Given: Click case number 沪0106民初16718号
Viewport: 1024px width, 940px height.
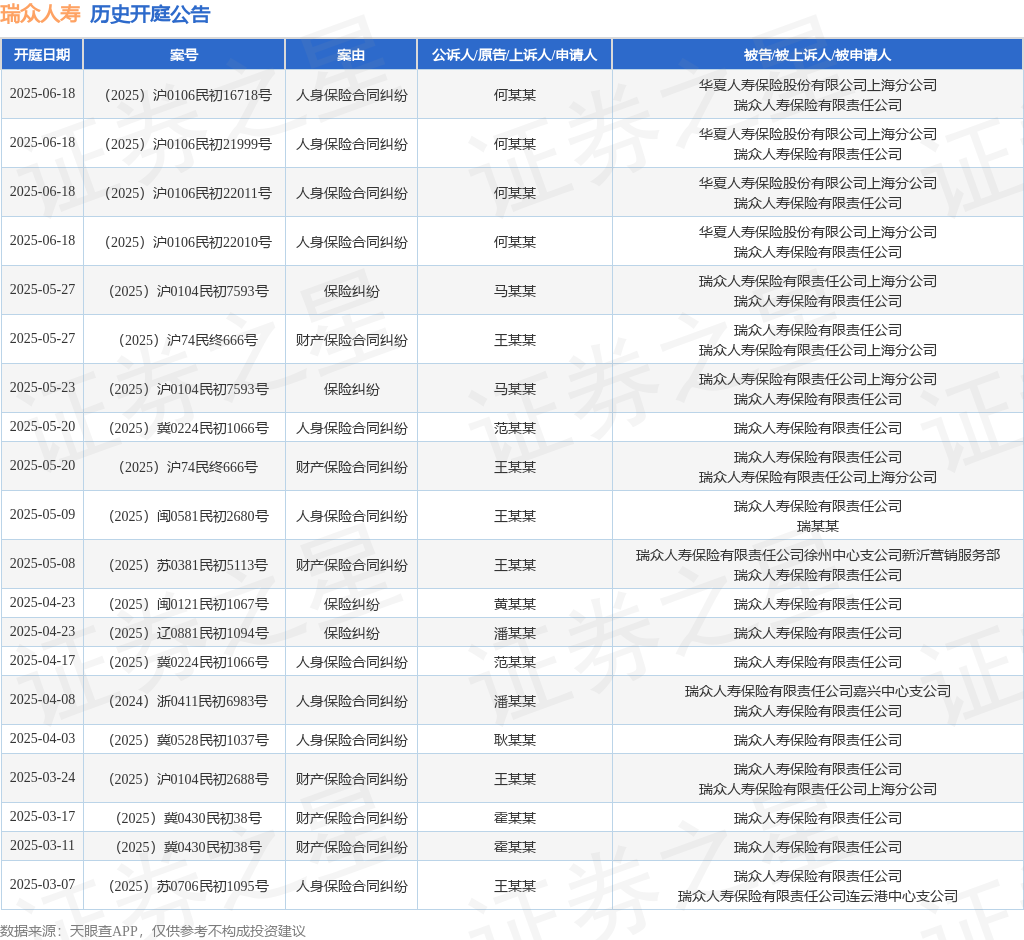Looking at the screenshot, I should click(188, 95).
